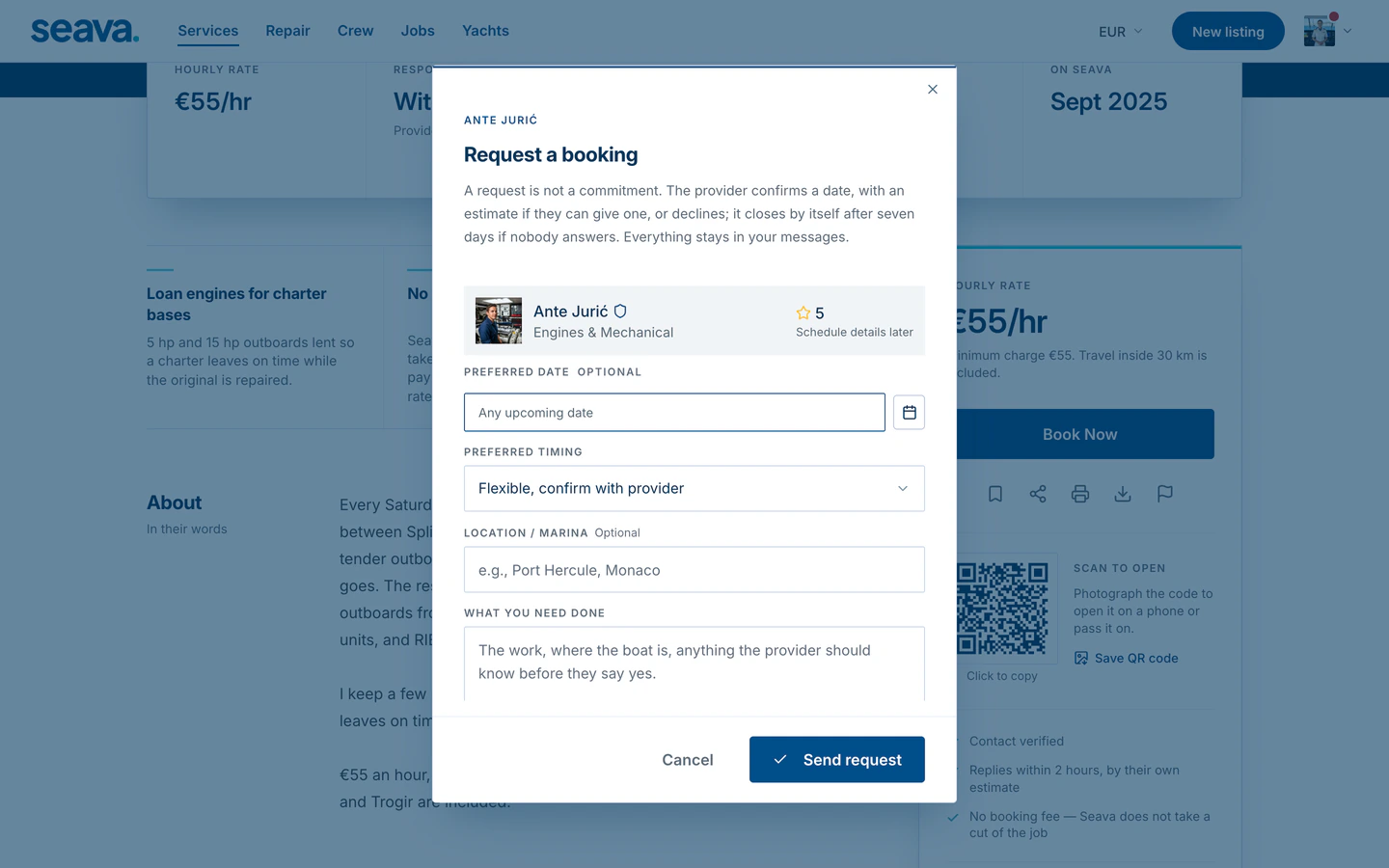Open the Yachts nav tab
1389x868 pixels.
coord(485,31)
